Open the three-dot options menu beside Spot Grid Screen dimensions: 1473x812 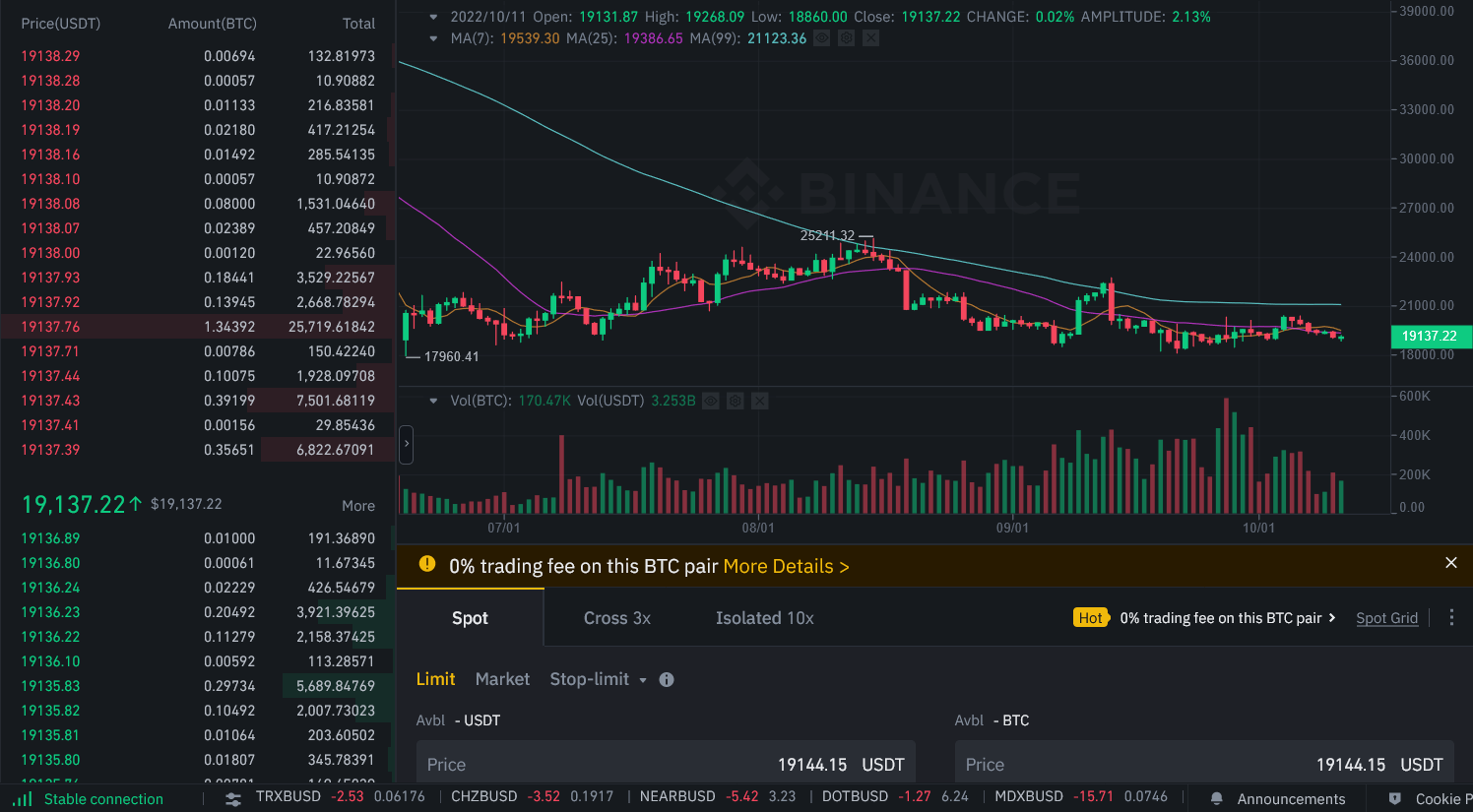pyautogui.click(x=1451, y=617)
